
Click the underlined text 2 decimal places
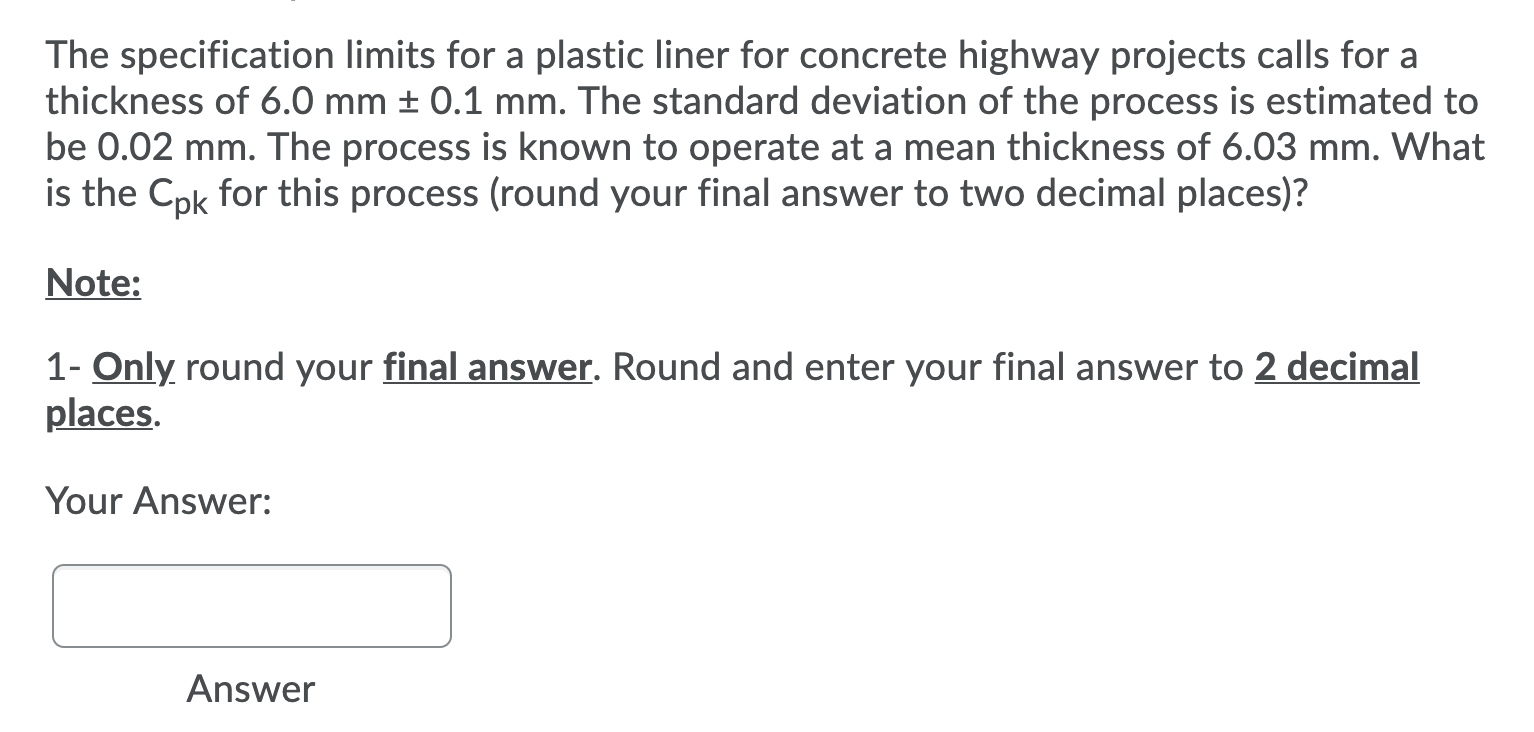(x=1338, y=367)
